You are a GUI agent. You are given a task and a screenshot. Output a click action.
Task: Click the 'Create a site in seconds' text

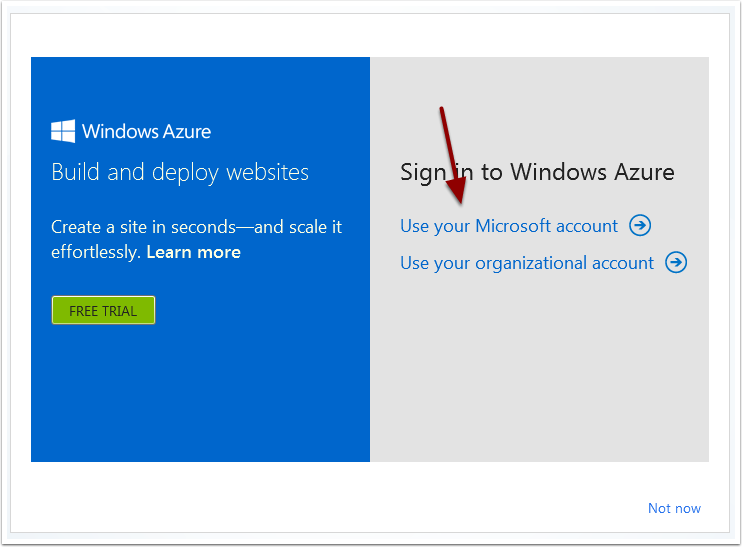point(143,227)
